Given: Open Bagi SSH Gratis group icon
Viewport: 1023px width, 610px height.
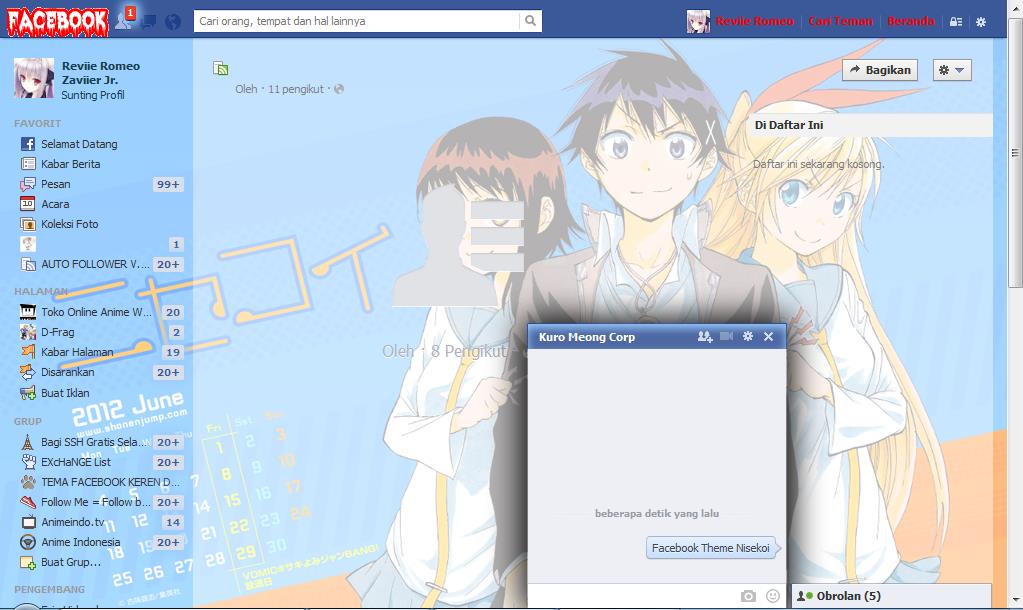Looking at the screenshot, I should 27,442.
